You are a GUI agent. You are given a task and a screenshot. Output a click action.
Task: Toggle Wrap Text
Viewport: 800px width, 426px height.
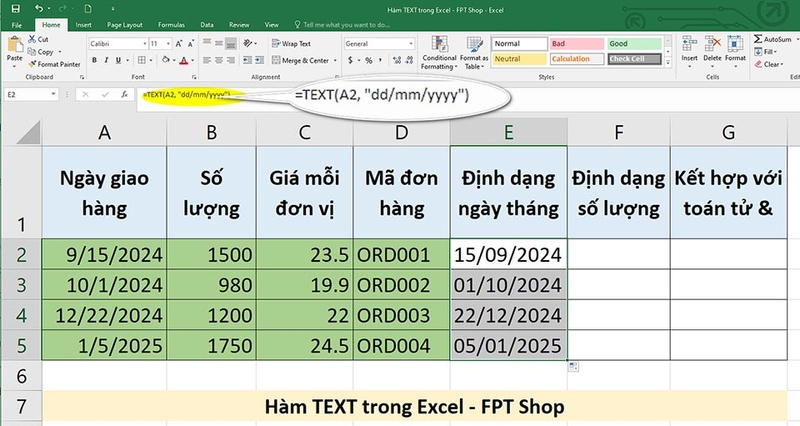291,44
